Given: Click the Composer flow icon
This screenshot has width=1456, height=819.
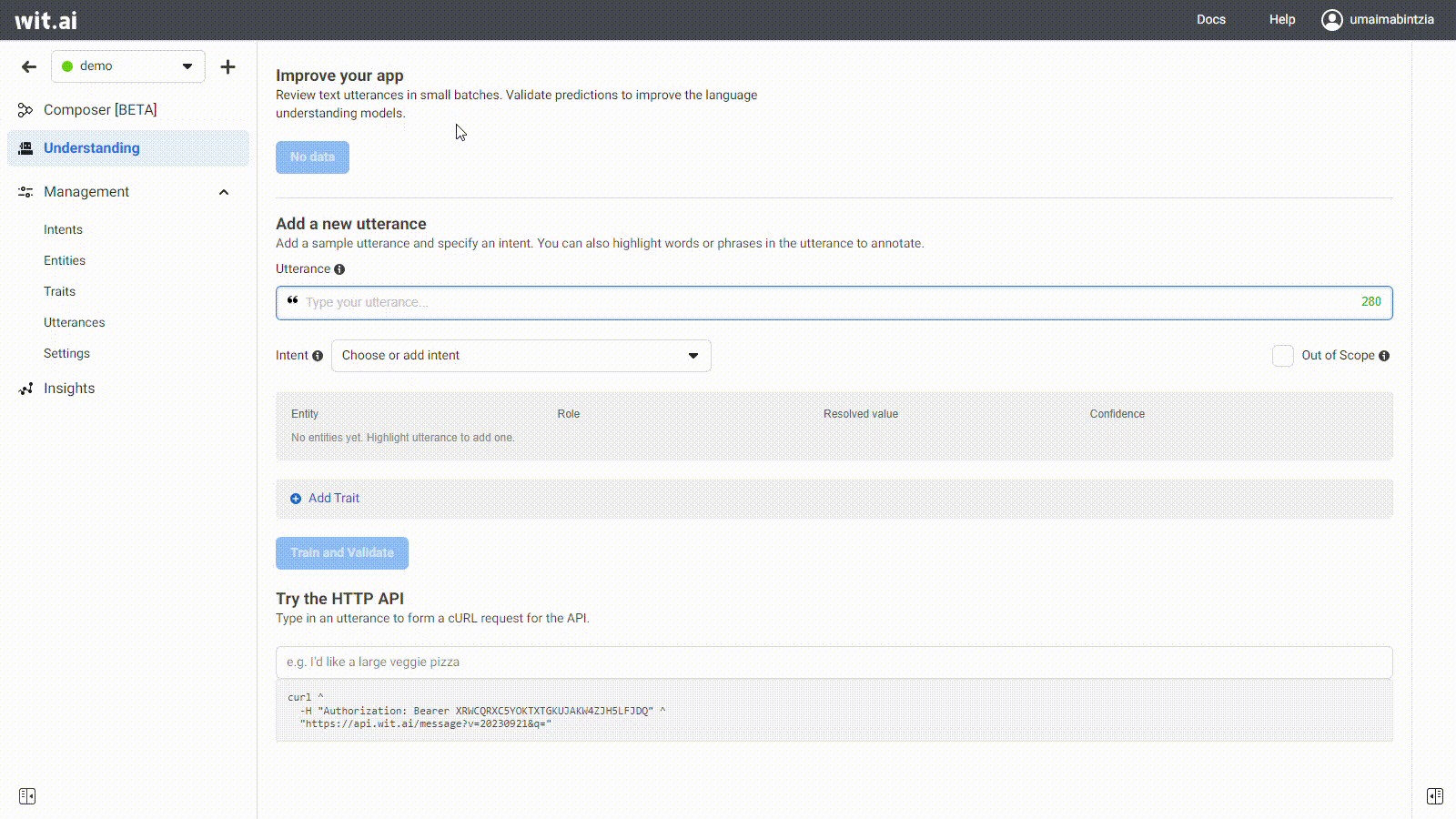Looking at the screenshot, I should [25, 110].
